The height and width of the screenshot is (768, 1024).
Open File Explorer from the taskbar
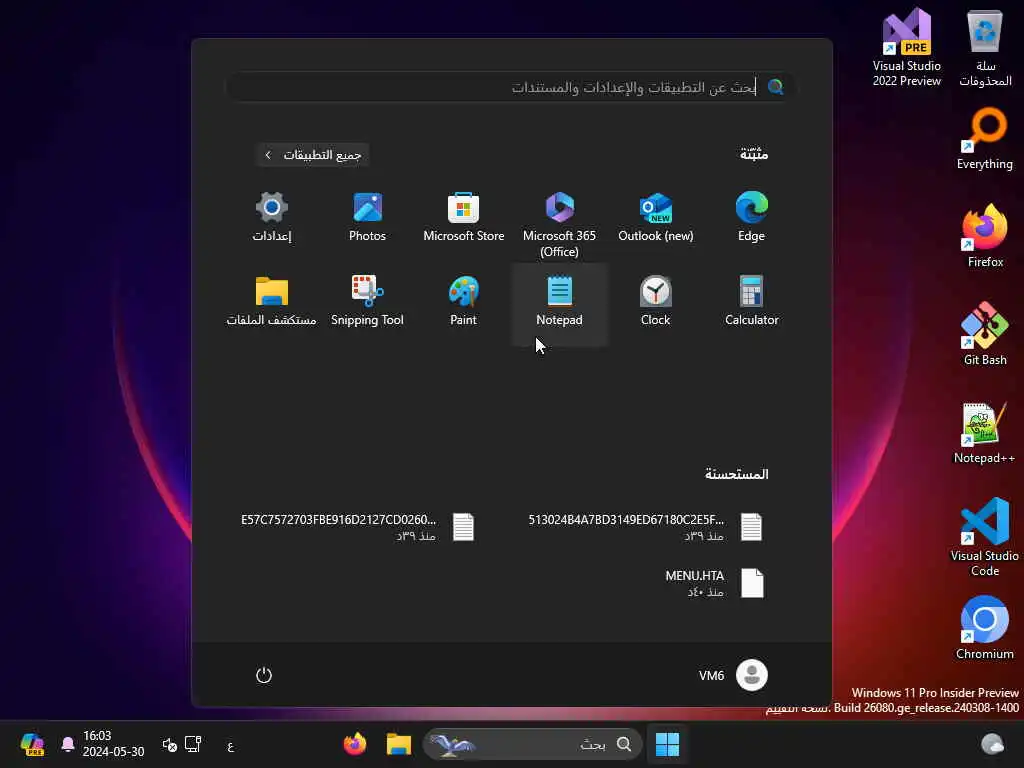coord(398,744)
